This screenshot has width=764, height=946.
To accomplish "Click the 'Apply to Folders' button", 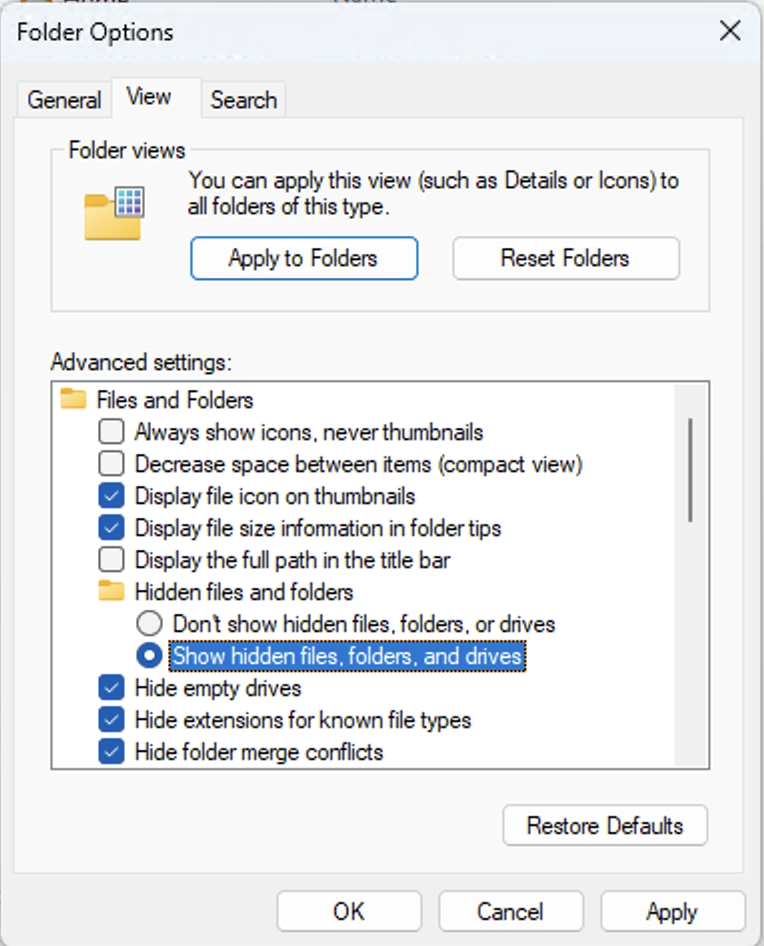I will (303, 258).
